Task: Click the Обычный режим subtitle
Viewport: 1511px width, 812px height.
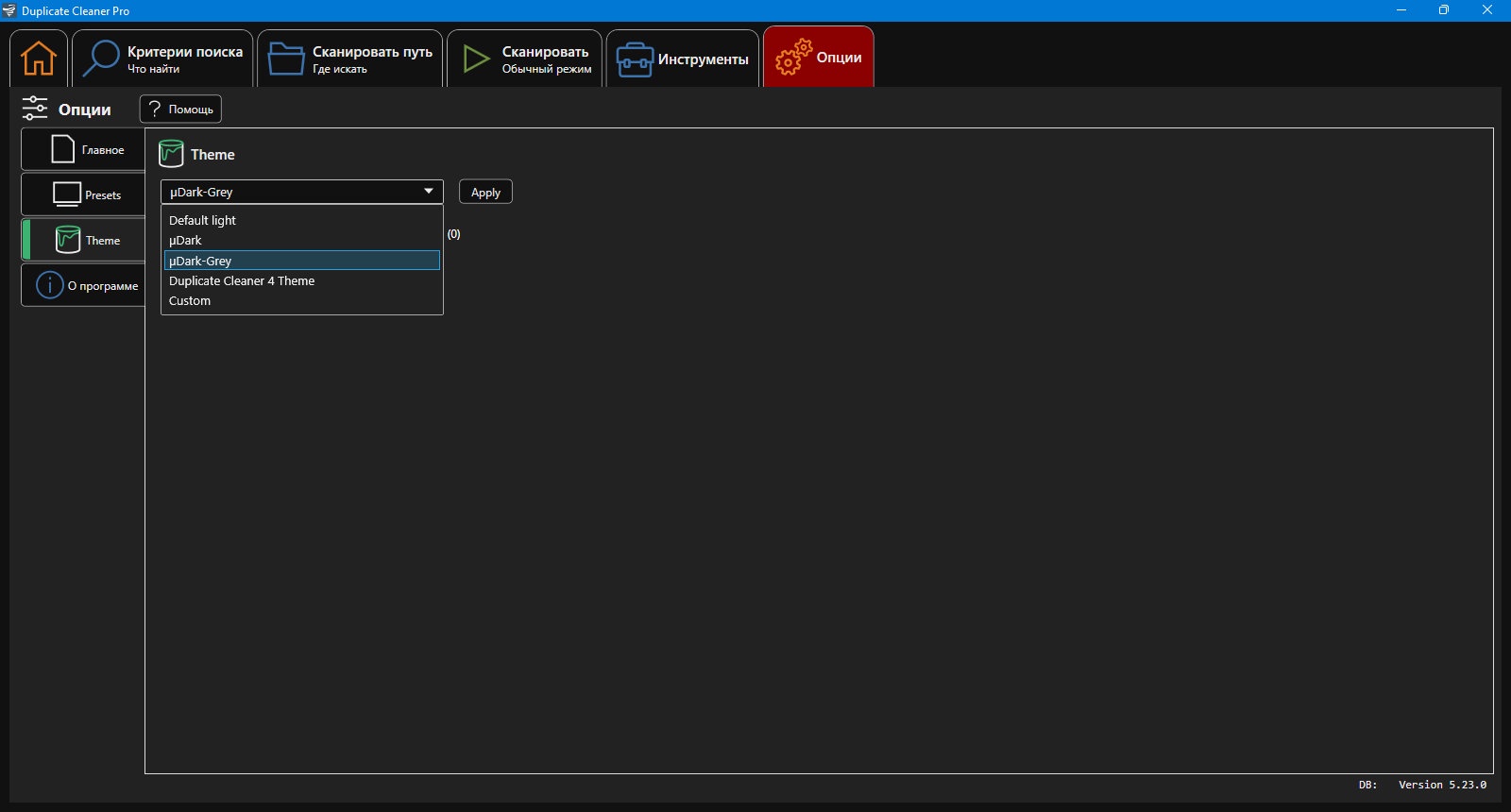Action: 547,69
